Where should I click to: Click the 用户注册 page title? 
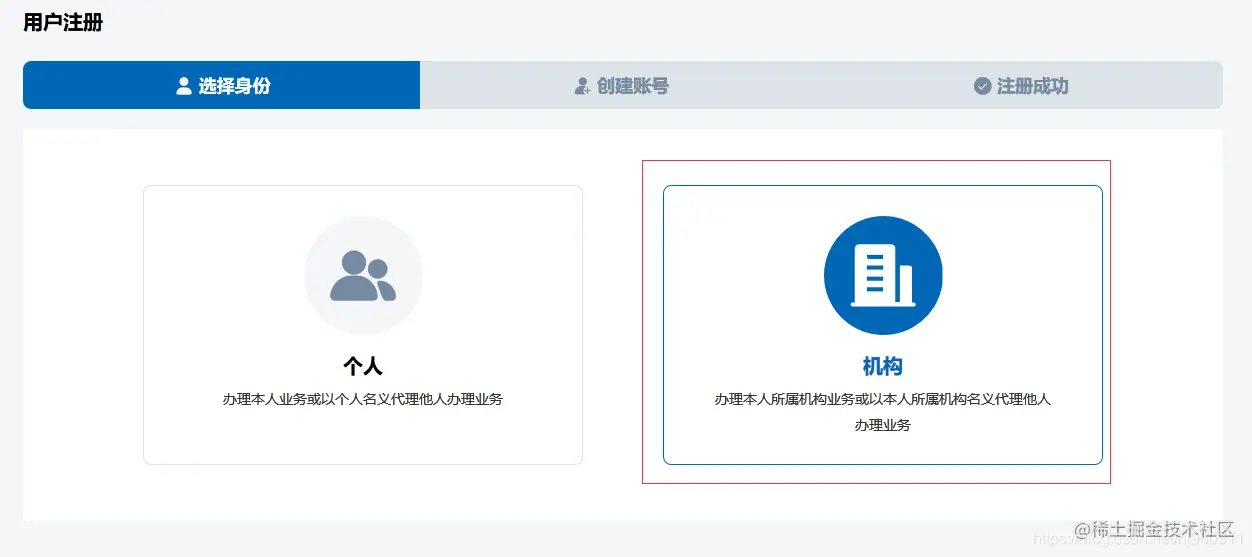point(63,22)
